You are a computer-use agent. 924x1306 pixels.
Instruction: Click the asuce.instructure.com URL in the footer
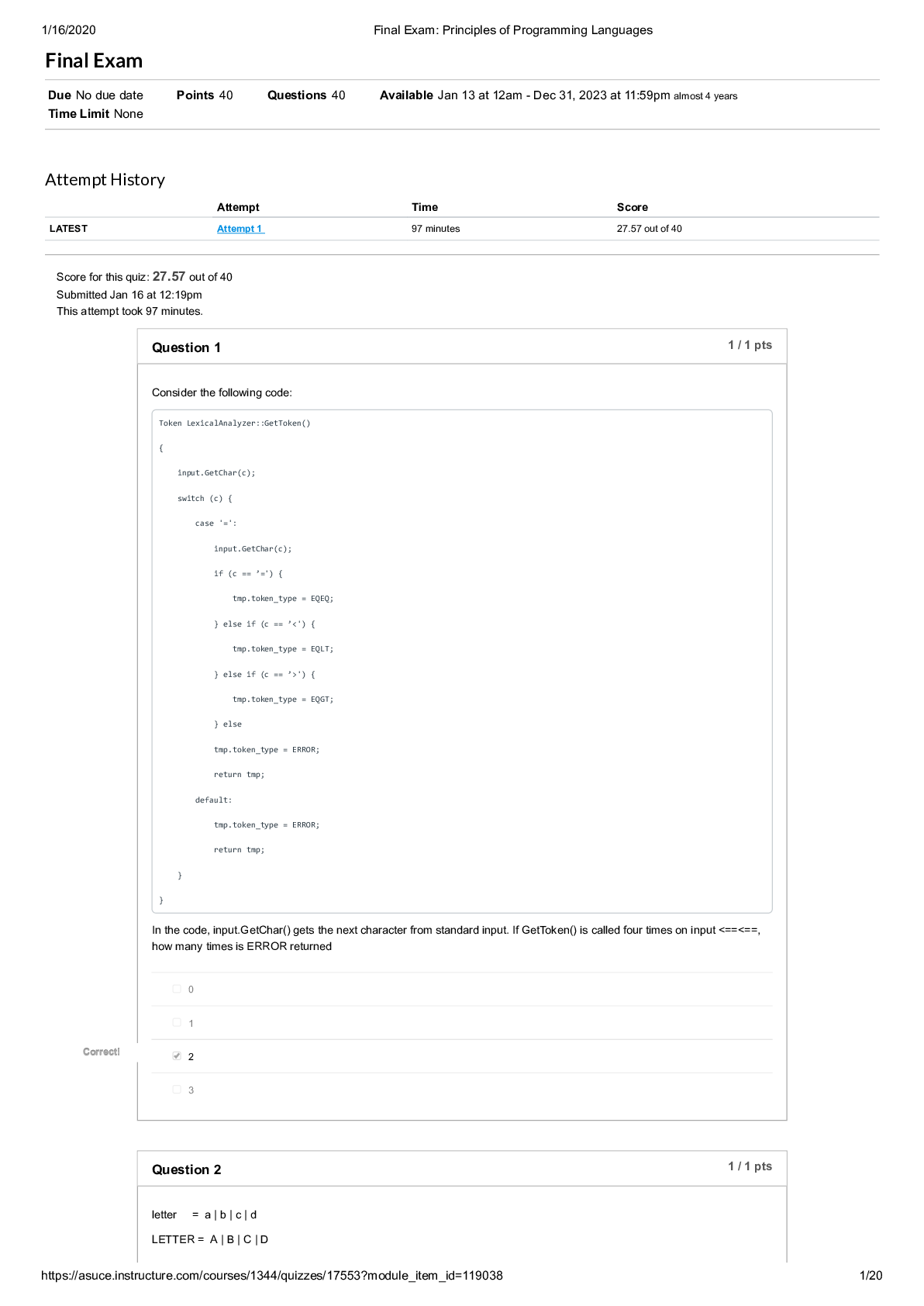[271, 1276]
